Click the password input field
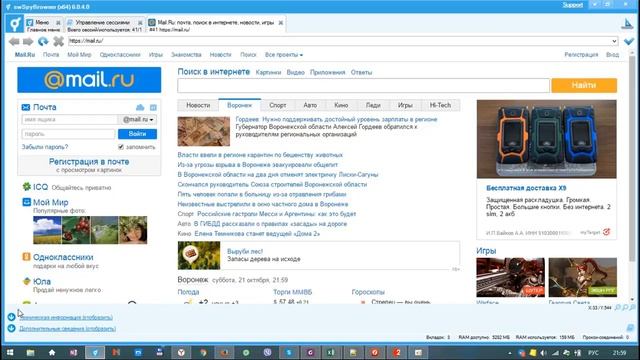640x360 pixels. (68, 134)
